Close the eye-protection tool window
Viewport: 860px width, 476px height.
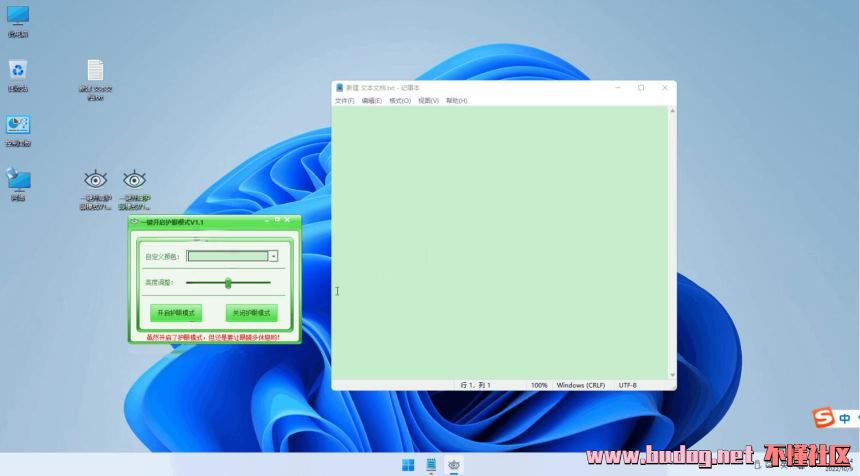(x=287, y=220)
